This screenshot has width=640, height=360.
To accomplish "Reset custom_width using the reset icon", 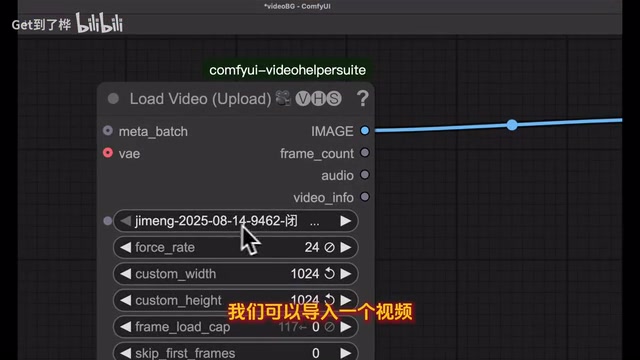I will coord(329,273).
